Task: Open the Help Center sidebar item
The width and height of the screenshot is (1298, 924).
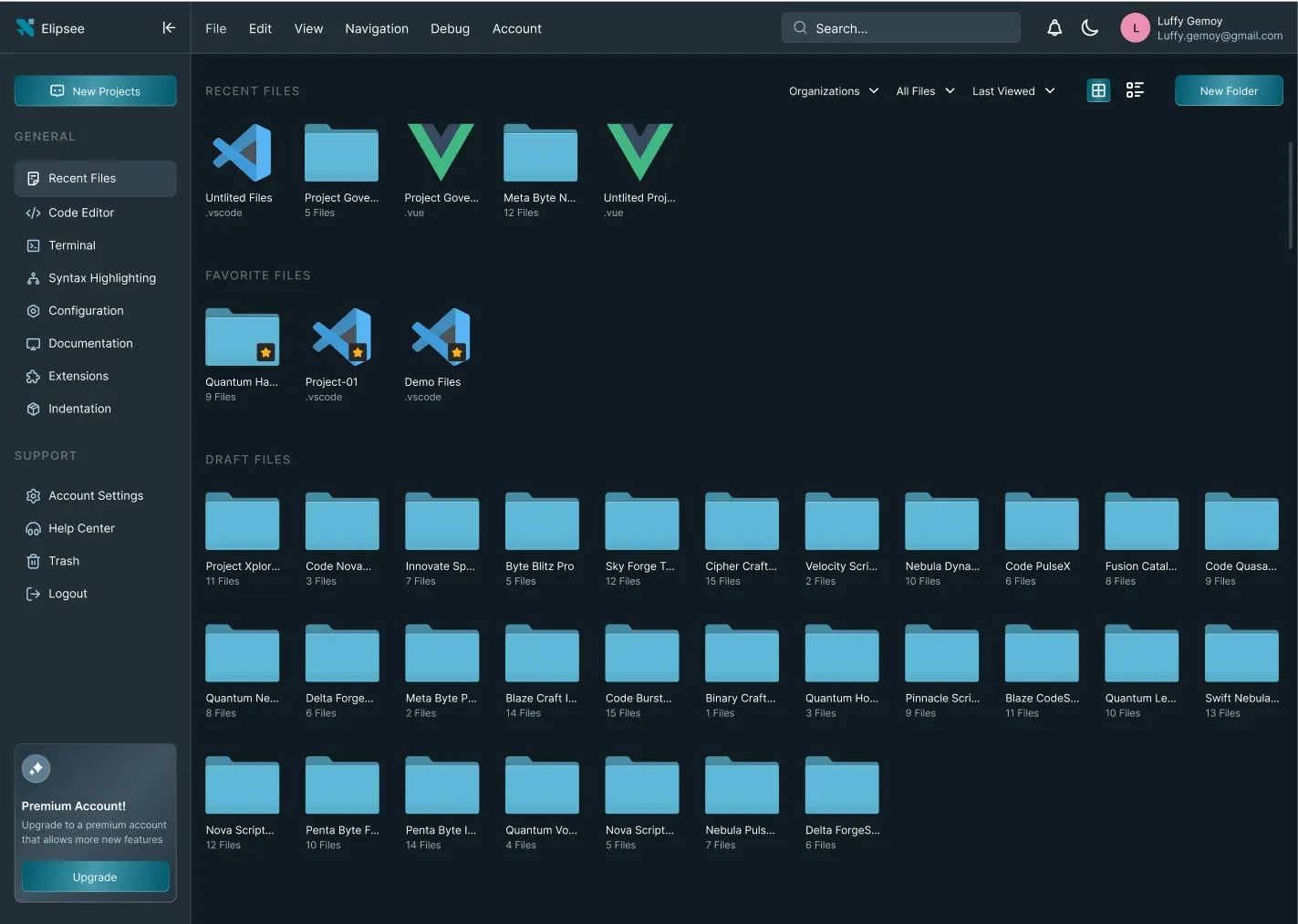Action: (x=81, y=528)
